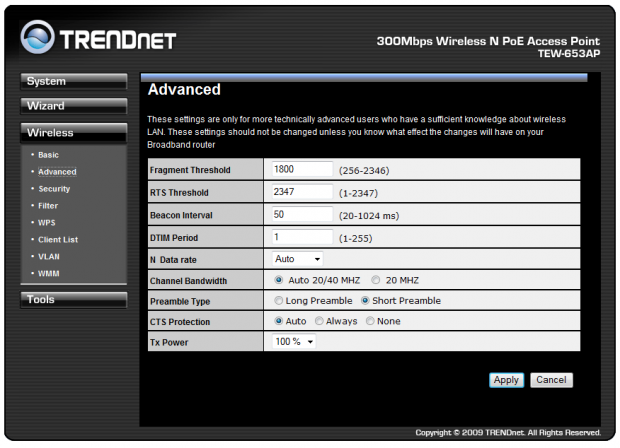620x448 pixels.
Task: Click the Fragment Threshold input field
Action: 302,169
